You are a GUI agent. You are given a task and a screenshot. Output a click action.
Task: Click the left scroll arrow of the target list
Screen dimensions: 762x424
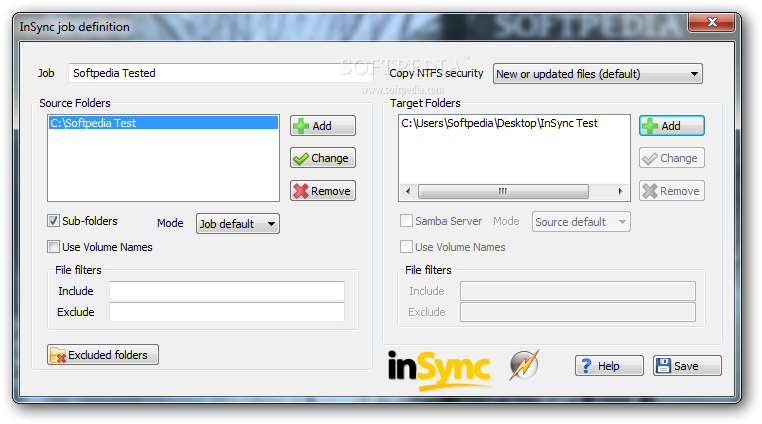tap(408, 191)
